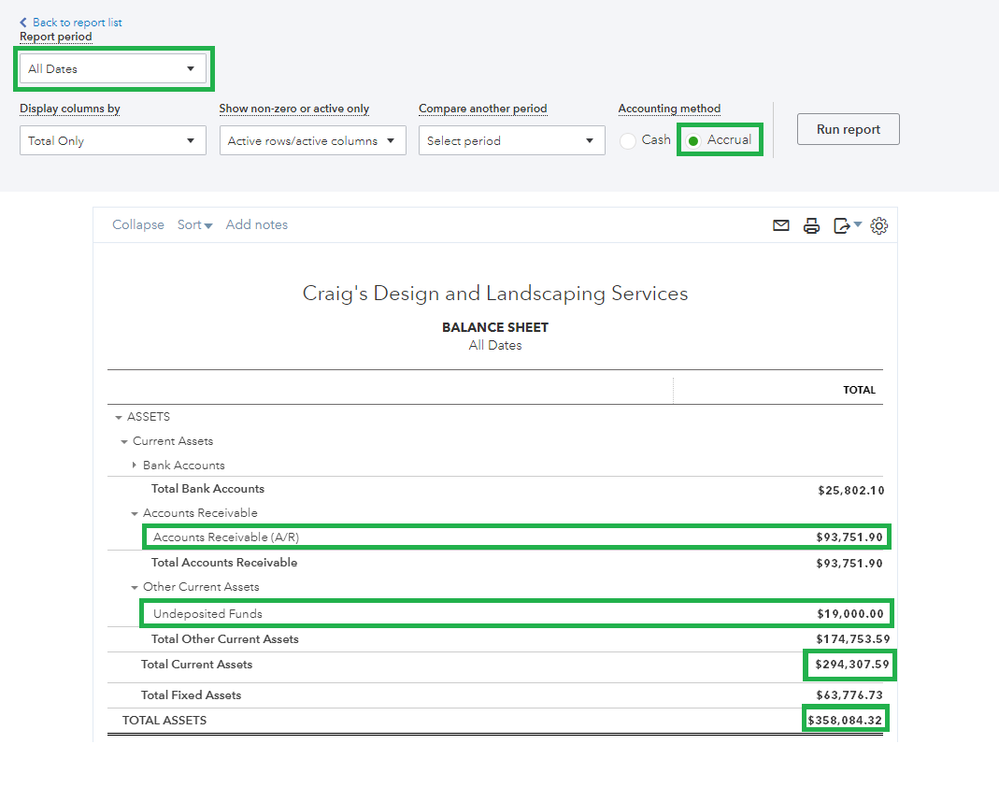Collapse the Other Current Assets section

coord(134,588)
